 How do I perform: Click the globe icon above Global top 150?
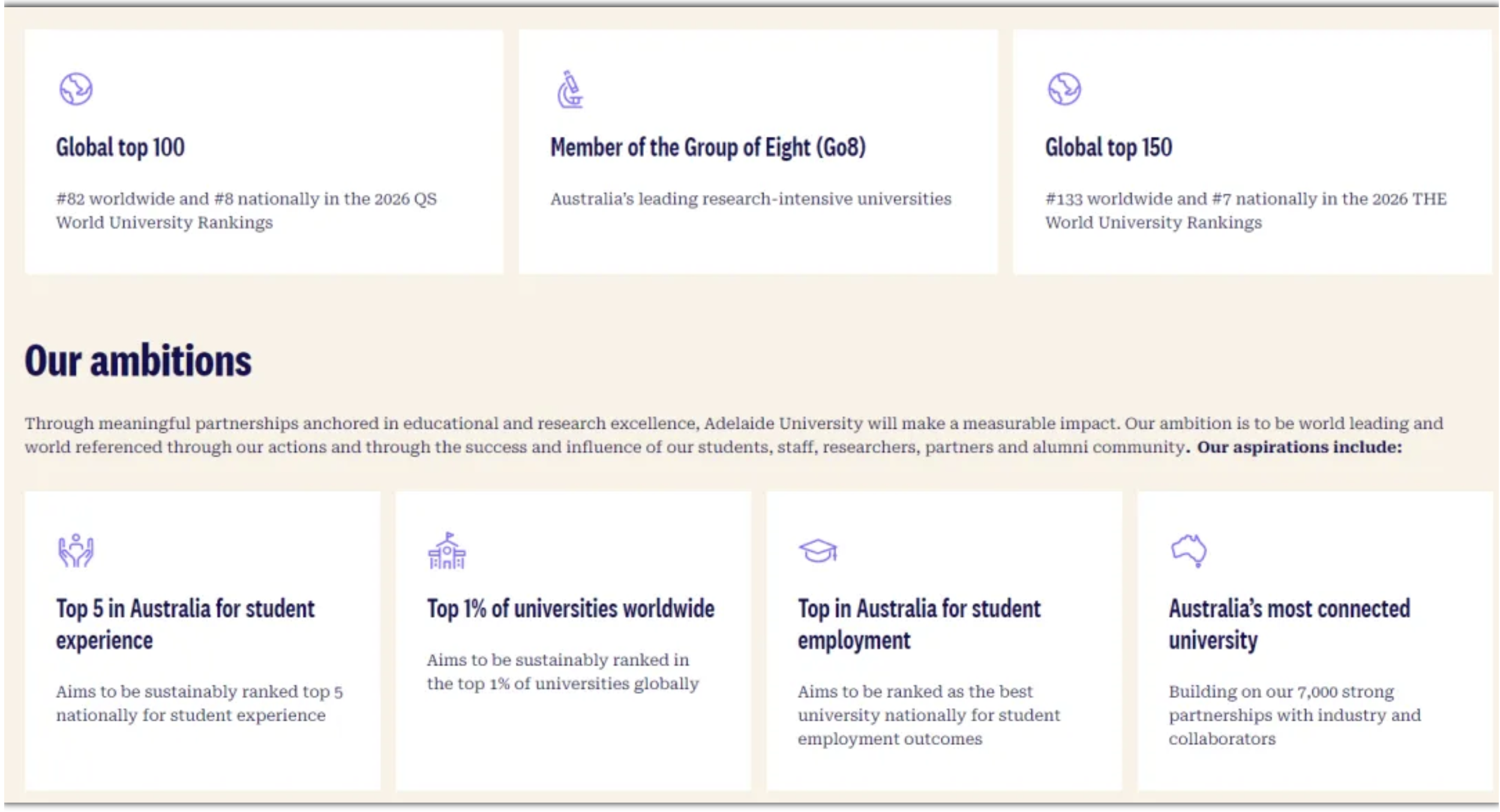click(1064, 89)
